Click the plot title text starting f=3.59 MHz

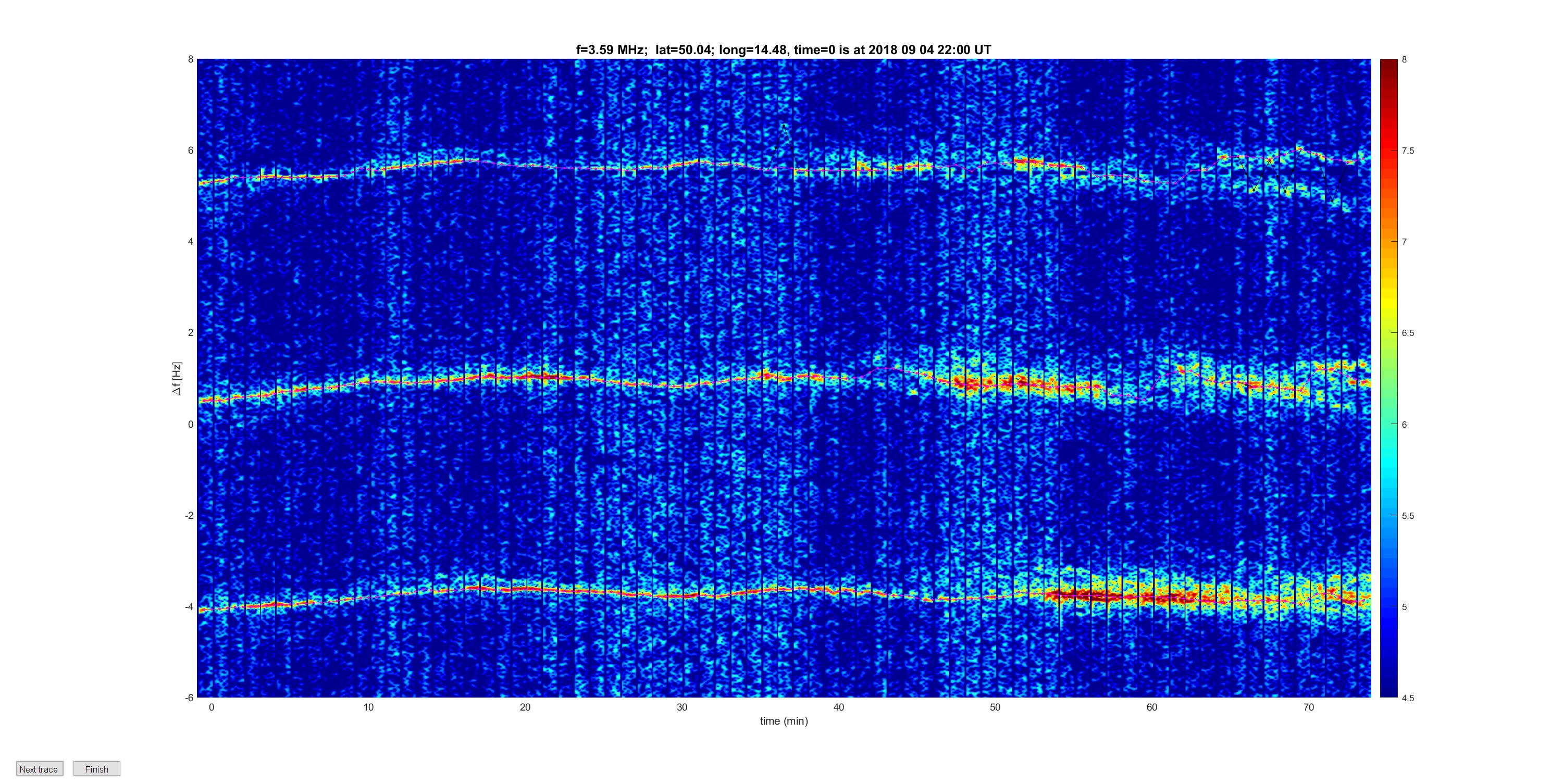(783, 50)
